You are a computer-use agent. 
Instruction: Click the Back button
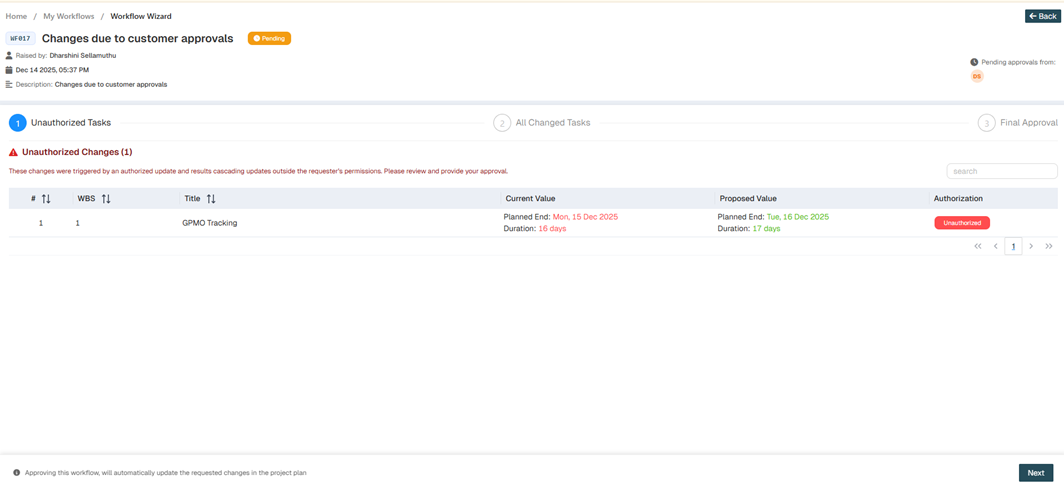[x=1042, y=16]
